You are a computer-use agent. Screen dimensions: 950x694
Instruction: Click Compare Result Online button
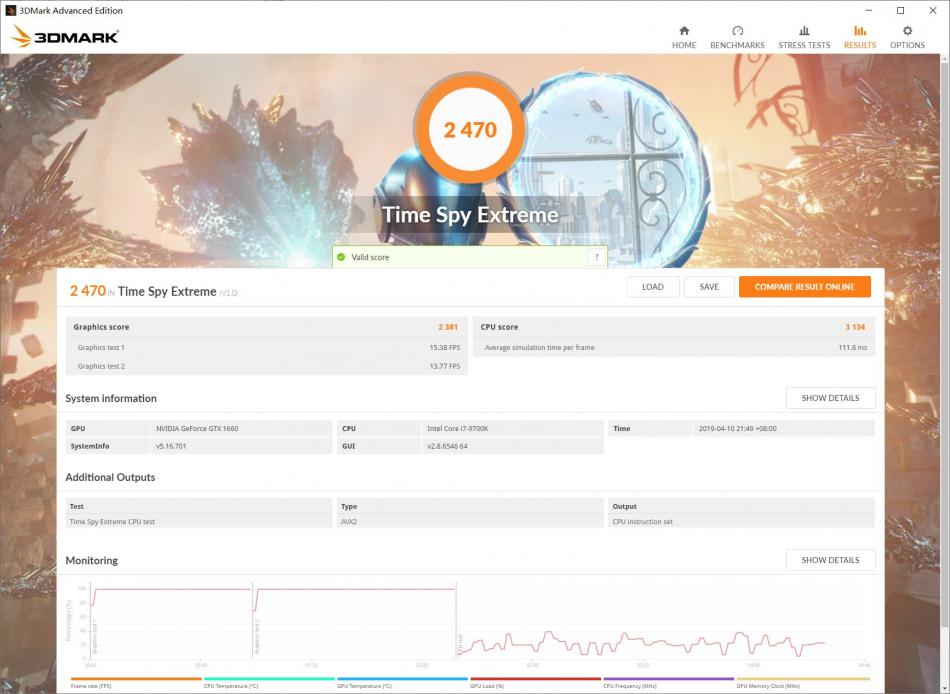[804, 287]
